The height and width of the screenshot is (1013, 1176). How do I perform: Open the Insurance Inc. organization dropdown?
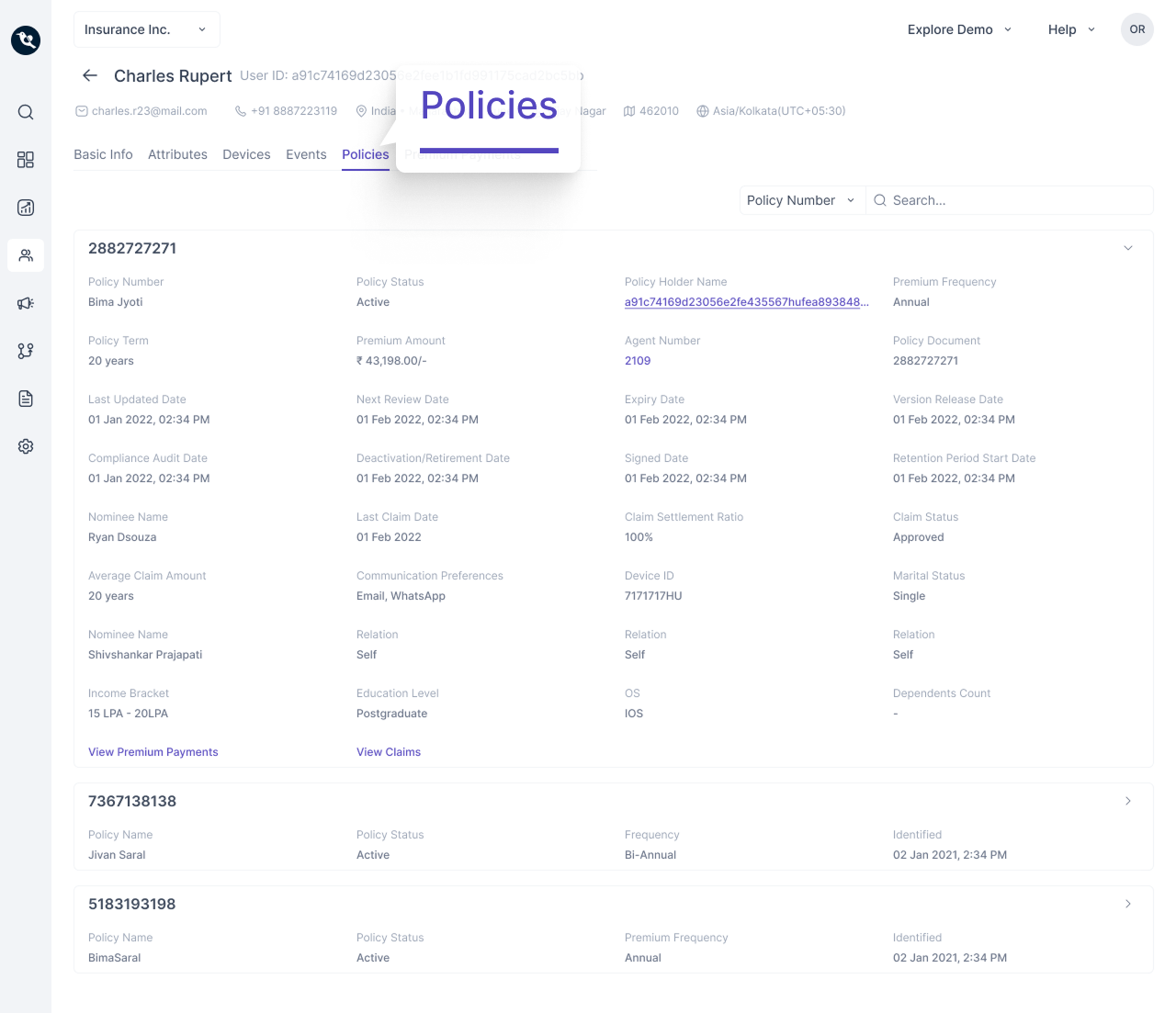point(146,29)
